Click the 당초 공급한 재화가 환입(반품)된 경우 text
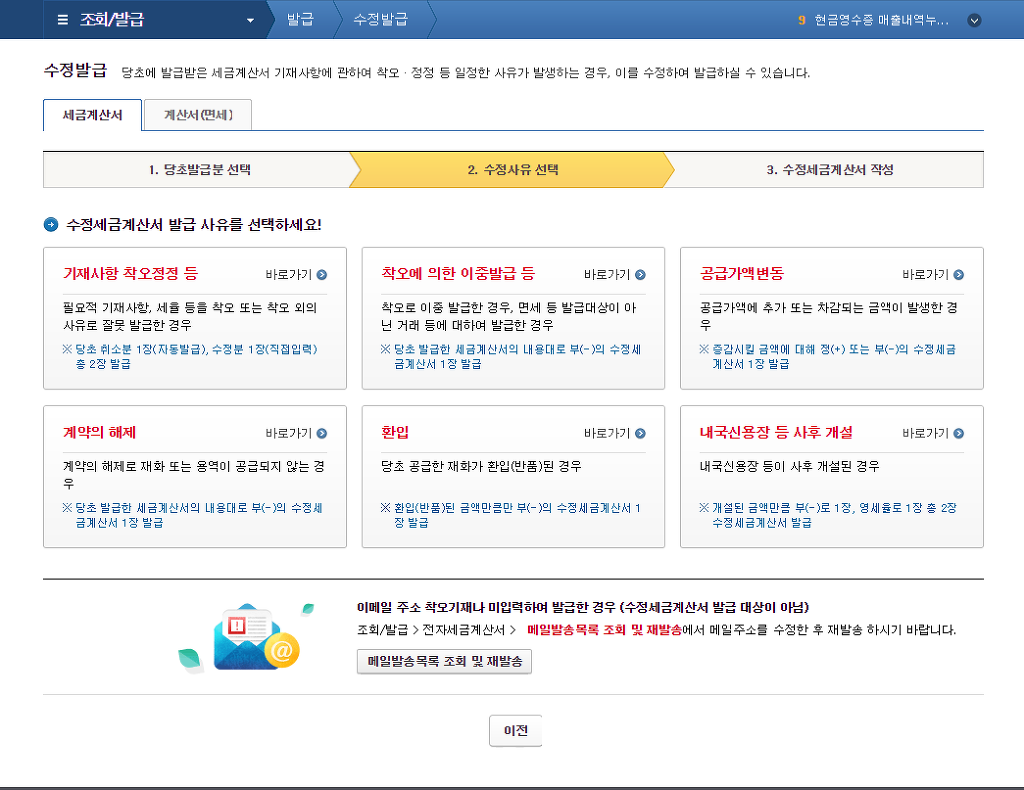The width and height of the screenshot is (1024, 790). [x=481, y=466]
